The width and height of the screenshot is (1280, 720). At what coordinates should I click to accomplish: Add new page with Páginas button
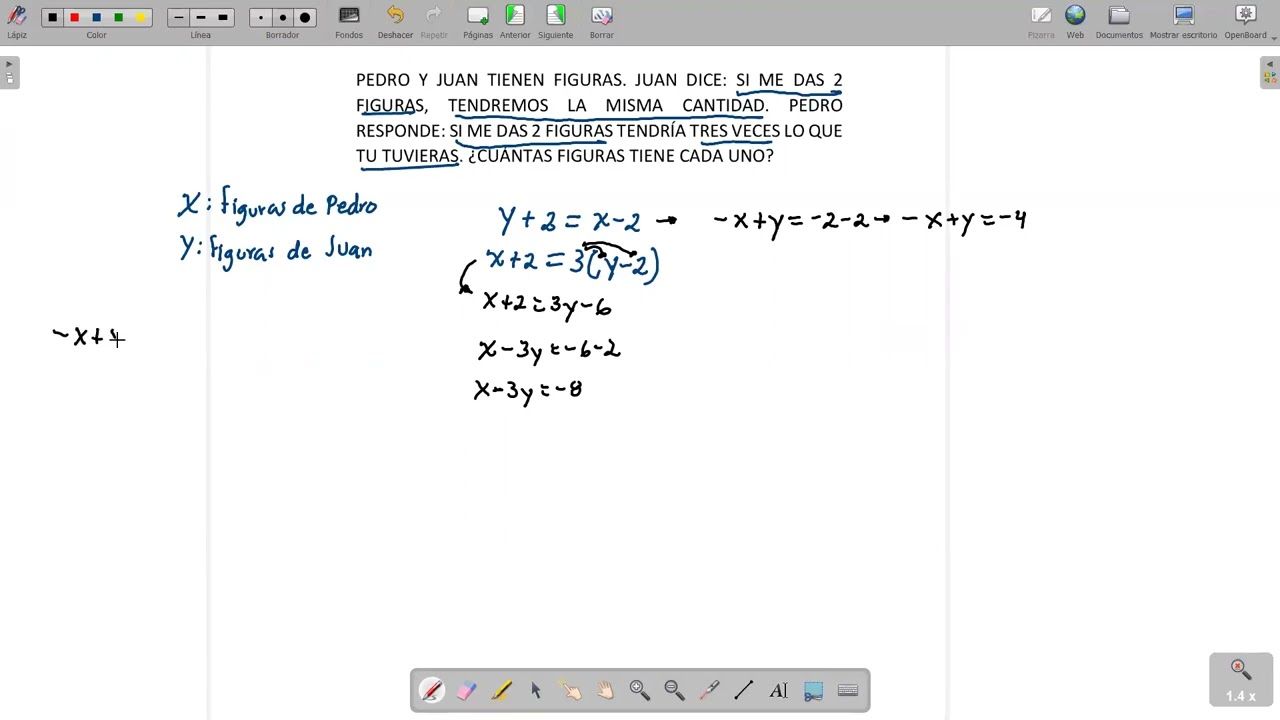[478, 22]
